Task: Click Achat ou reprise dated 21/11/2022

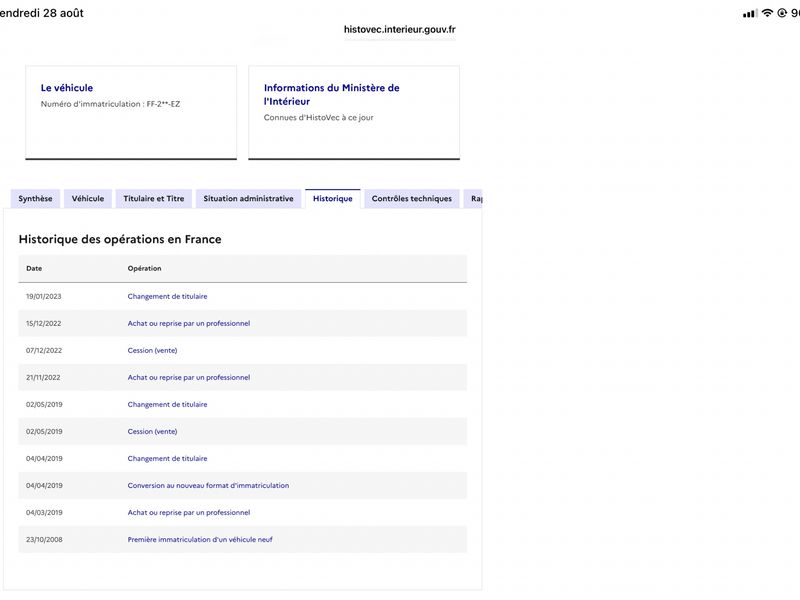Action: pyautogui.click(x=189, y=378)
